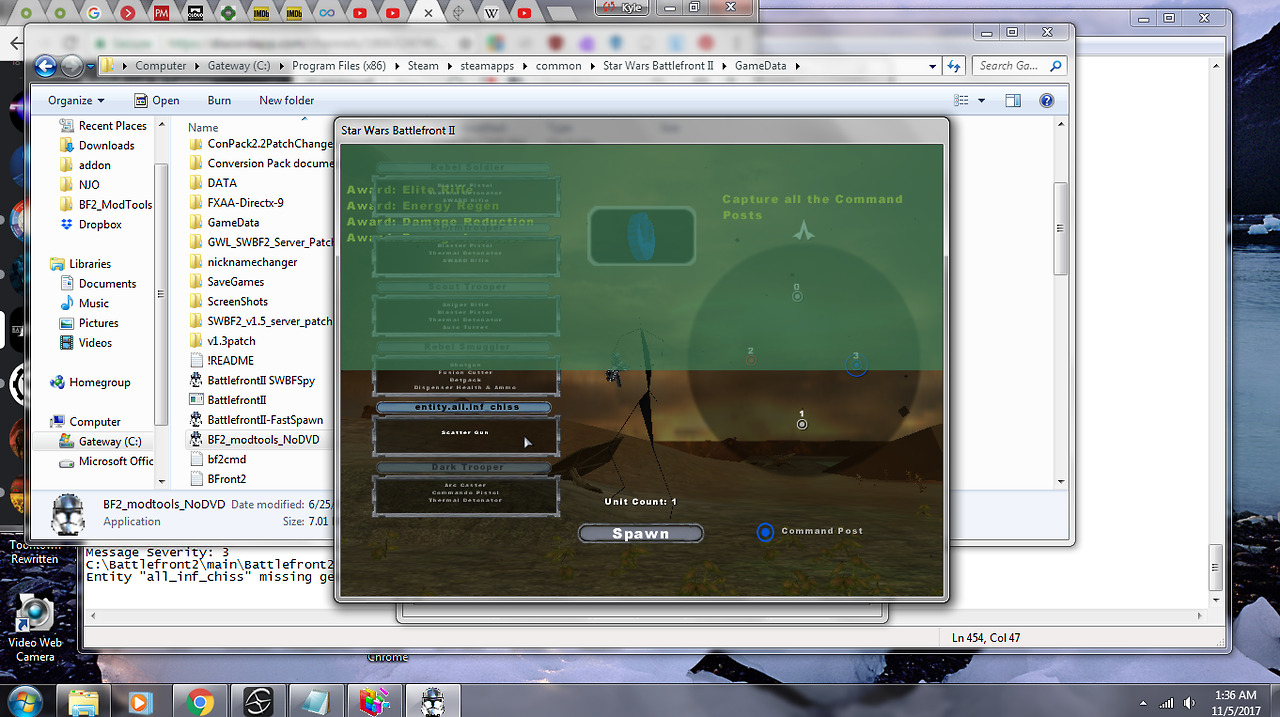Viewport: 1280px width, 717px height.
Task: Open addon folder in navigation pane
Action: click(x=85, y=165)
